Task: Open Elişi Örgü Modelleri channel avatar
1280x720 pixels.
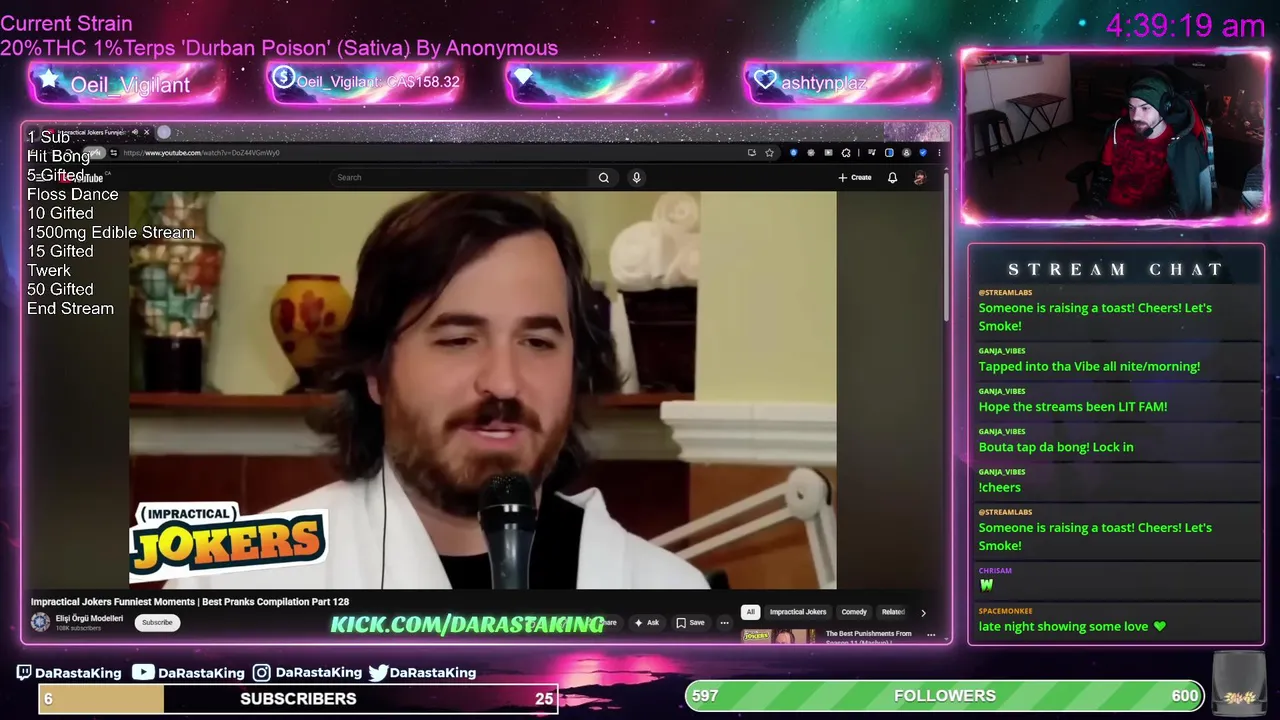Action: coord(40,622)
